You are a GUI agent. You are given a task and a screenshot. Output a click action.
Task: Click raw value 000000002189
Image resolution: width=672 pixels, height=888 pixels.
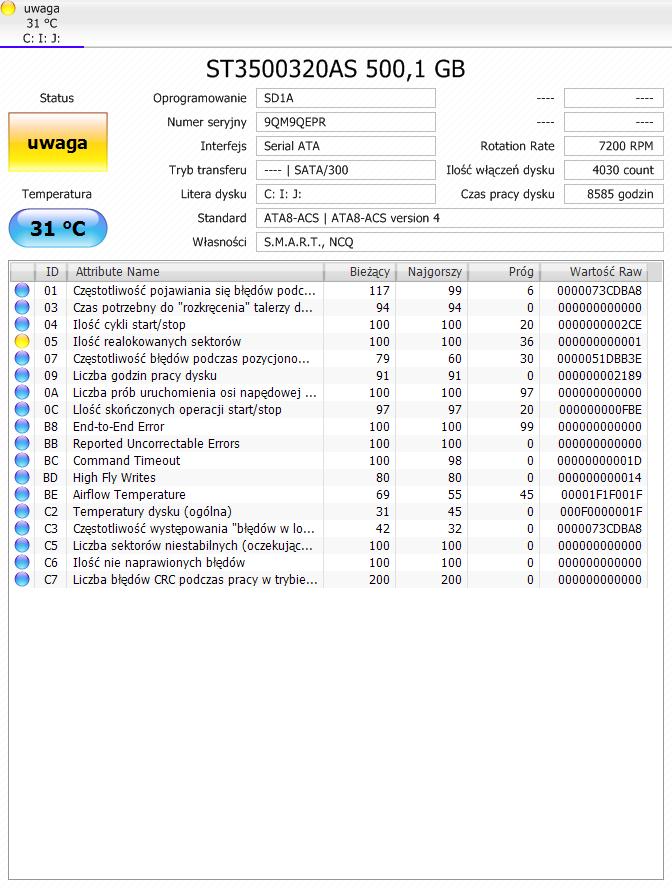click(x=600, y=375)
